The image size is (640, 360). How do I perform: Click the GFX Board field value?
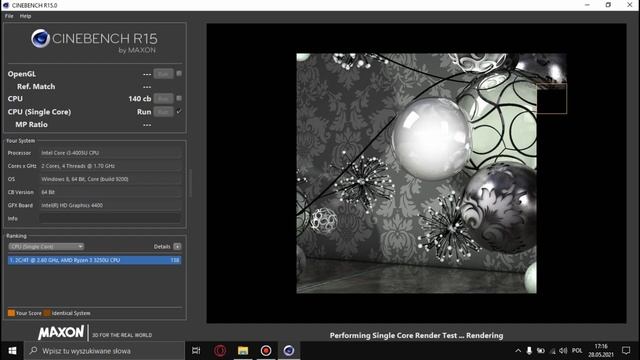click(110, 205)
